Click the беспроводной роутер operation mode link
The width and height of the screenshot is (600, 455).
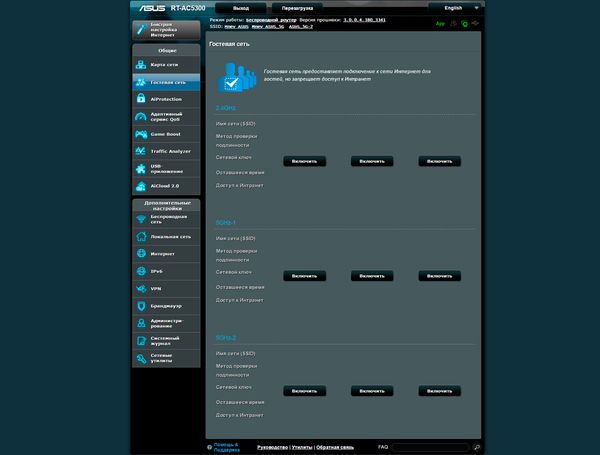(x=271, y=20)
